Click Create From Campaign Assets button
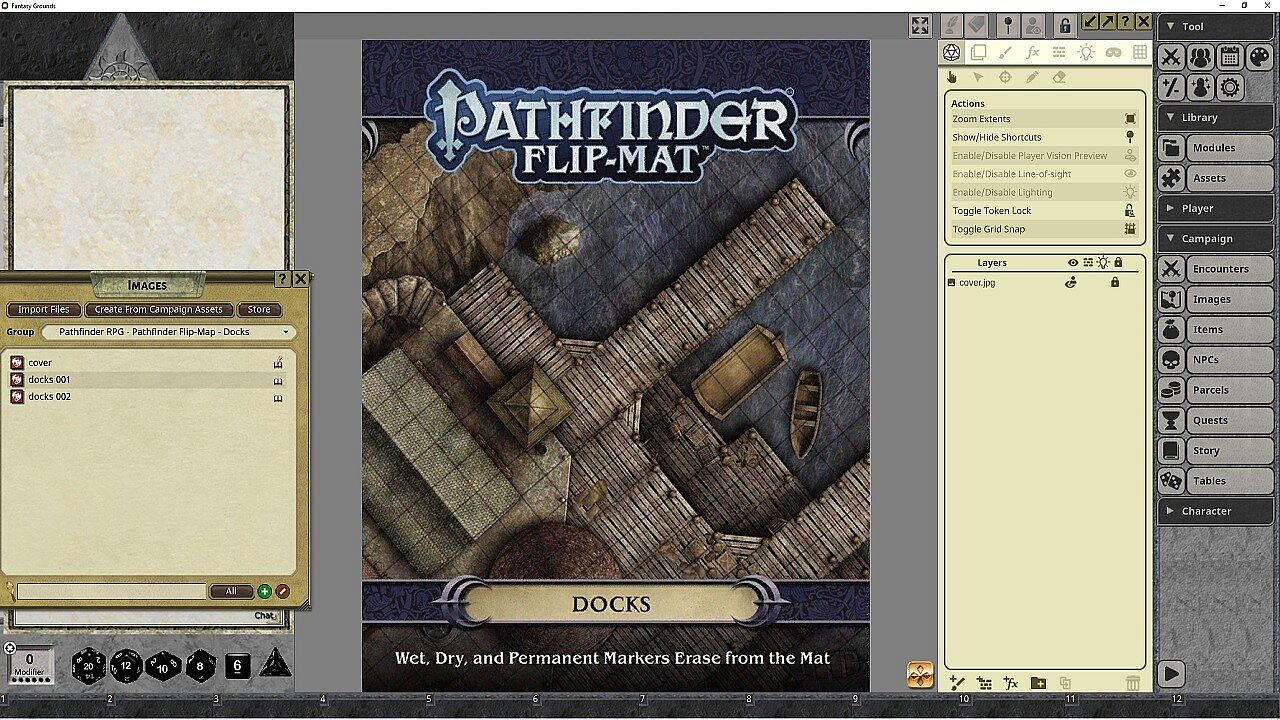This screenshot has height=720, width=1280. [160, 310]
